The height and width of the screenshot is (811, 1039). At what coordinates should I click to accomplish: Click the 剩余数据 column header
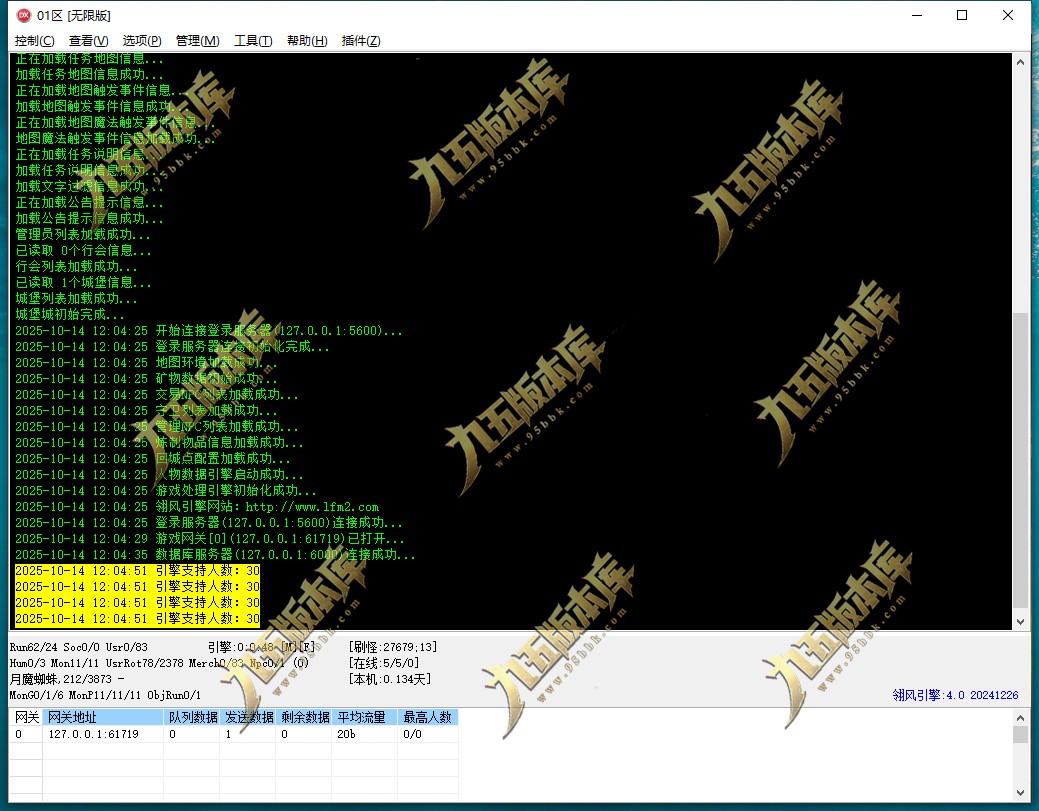[304, 717]
